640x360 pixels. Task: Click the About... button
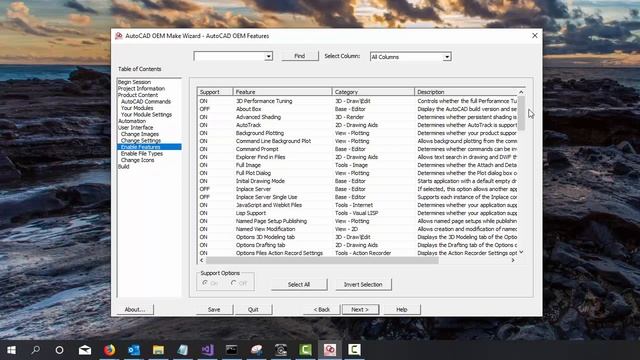coord(135,309)
